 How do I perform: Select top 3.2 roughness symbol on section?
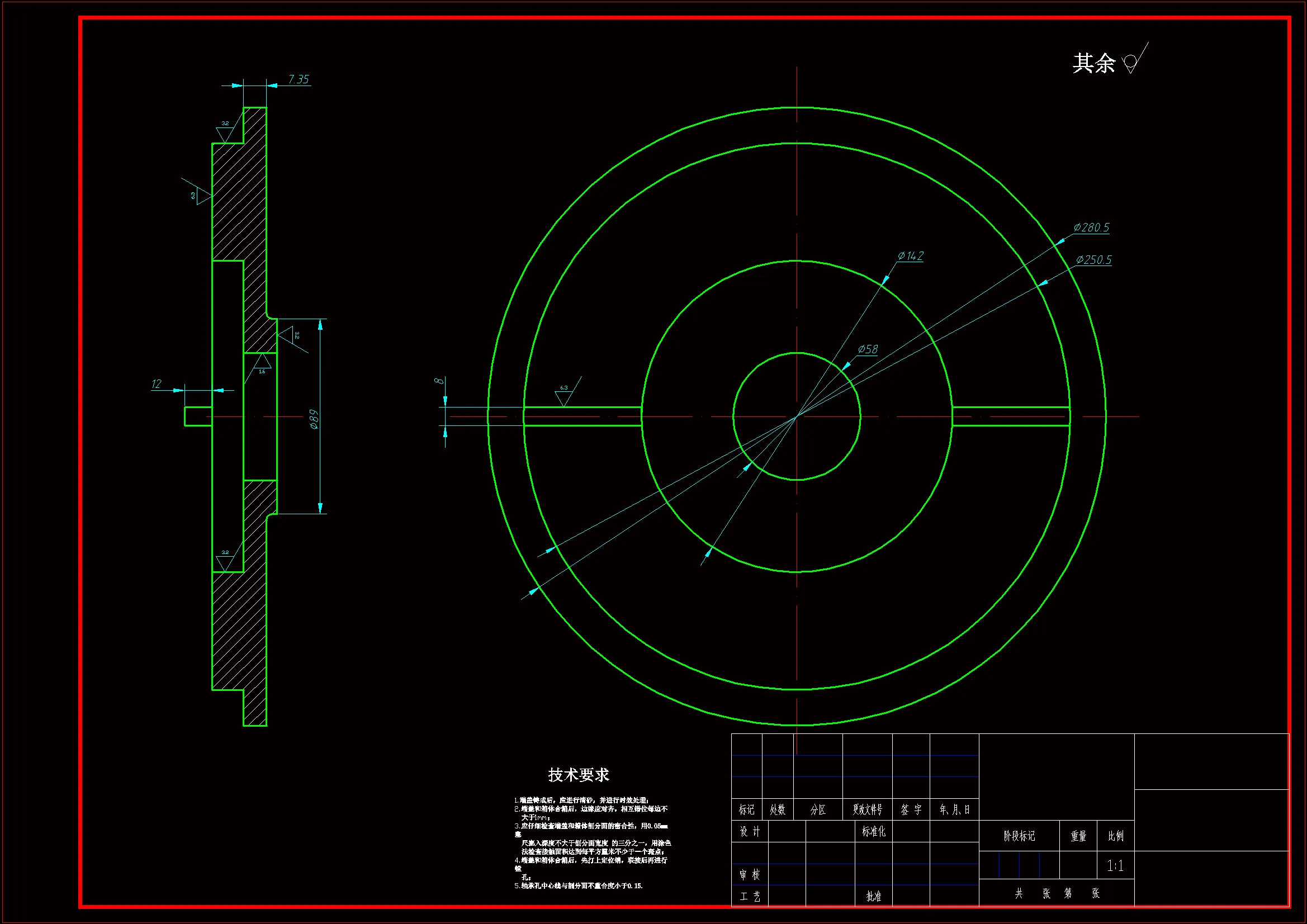coord(225,132)
